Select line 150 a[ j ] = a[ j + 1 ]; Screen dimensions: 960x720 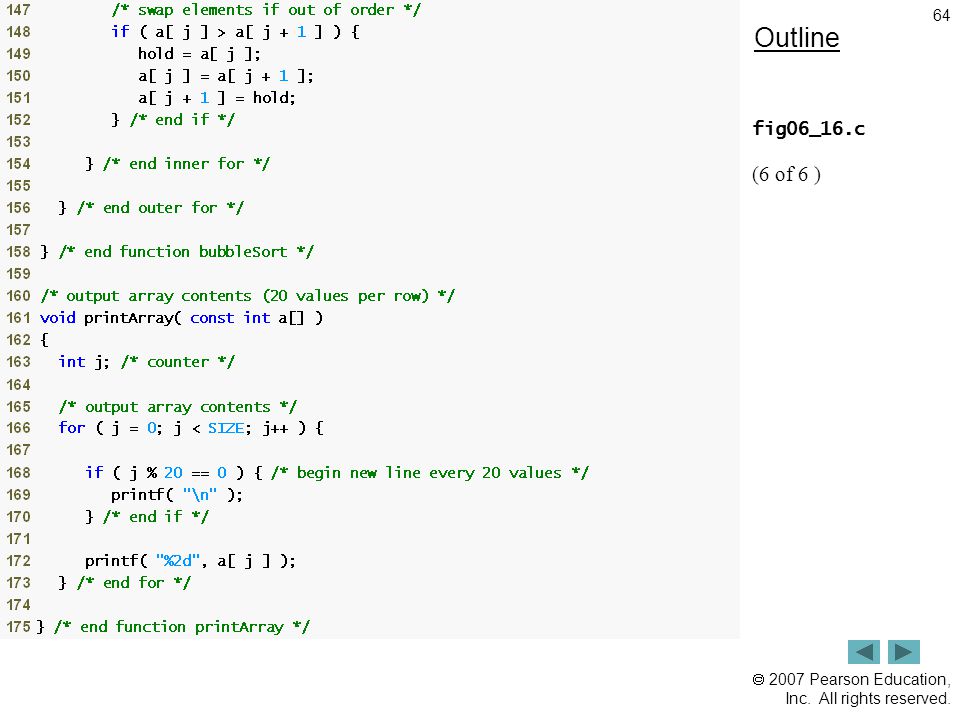tap(226, 76)
